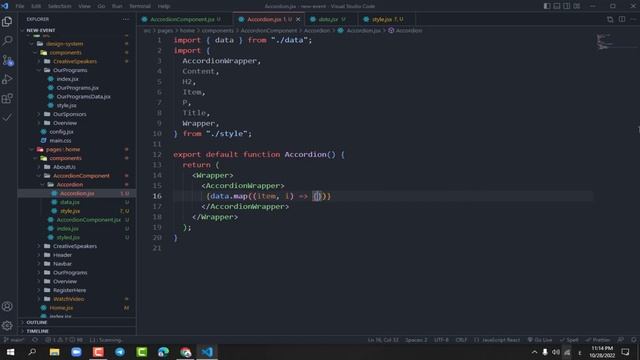
Task: Open Google Chrome from the taskbar
Action: click(x=185, y=352)
